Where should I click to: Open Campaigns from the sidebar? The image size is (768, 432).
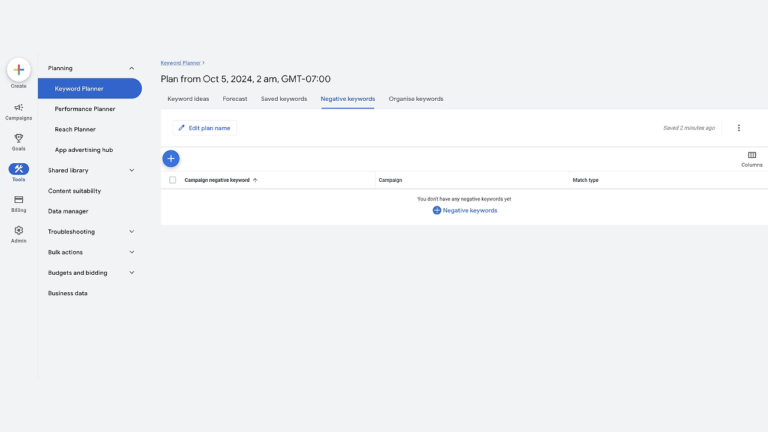pos(19,112)
